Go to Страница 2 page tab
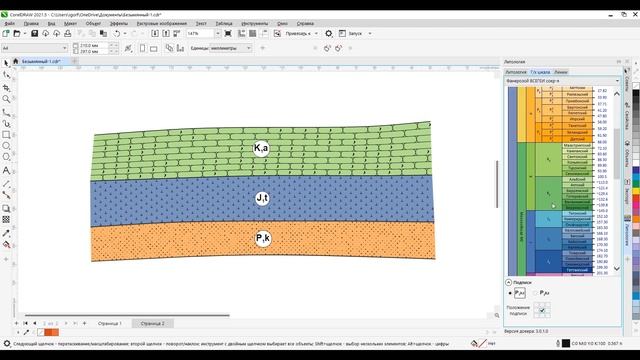 tap(153, 323)
